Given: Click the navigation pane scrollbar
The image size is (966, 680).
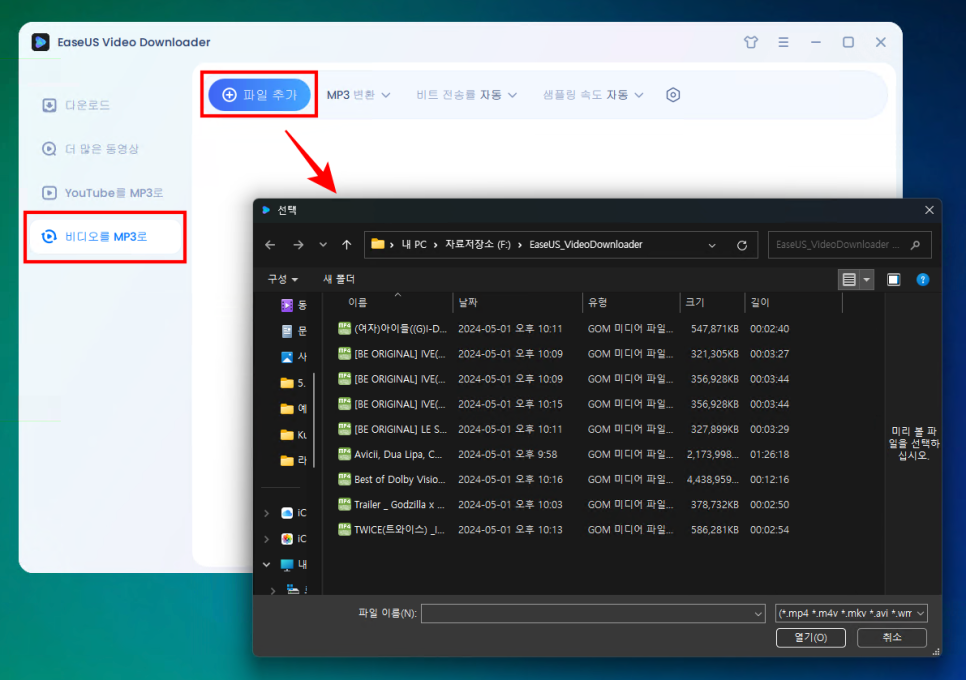Looking at the screenshot, I should [x=314, y=420].
